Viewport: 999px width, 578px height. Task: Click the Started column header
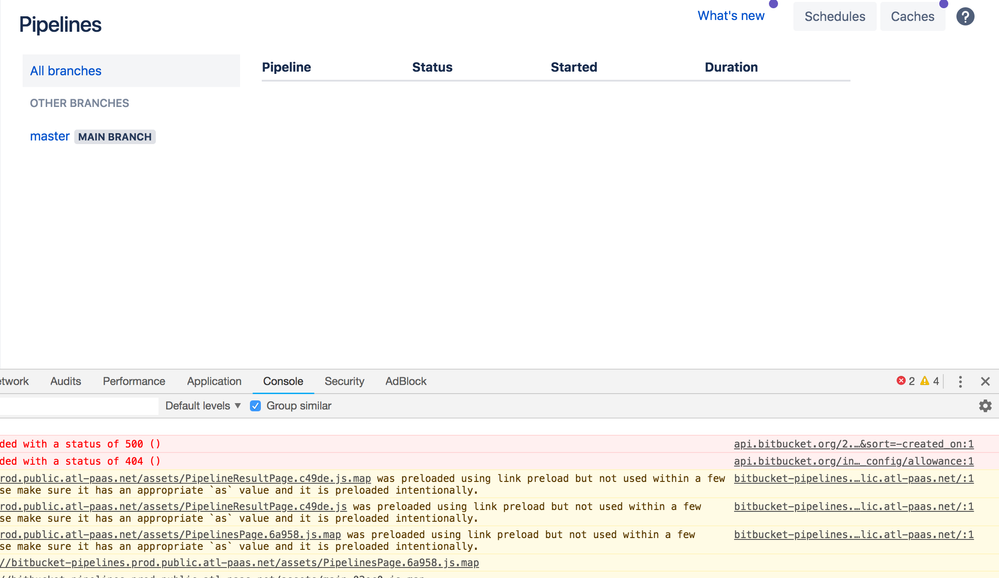[x=573, y=68]
